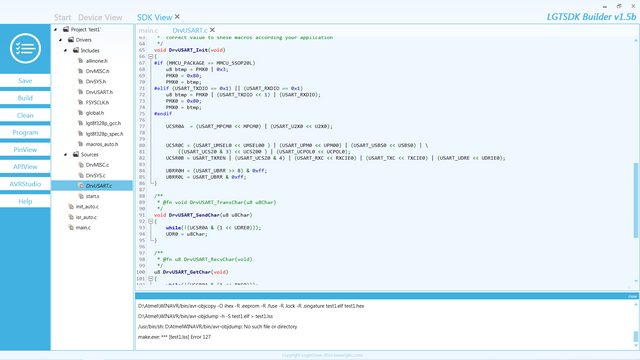Click the DrvUSART.h file icon
640x360 pixels.
click(80, 92)
